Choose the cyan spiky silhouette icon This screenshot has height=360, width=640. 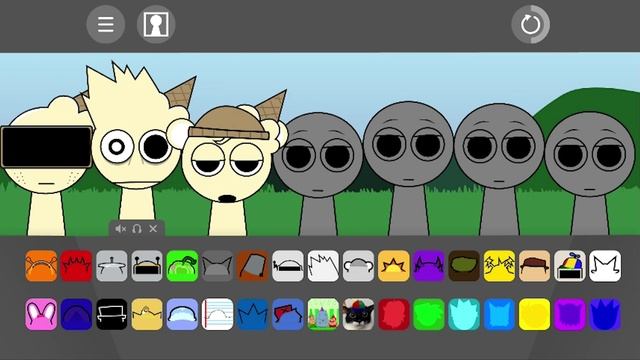click(464, 314)
